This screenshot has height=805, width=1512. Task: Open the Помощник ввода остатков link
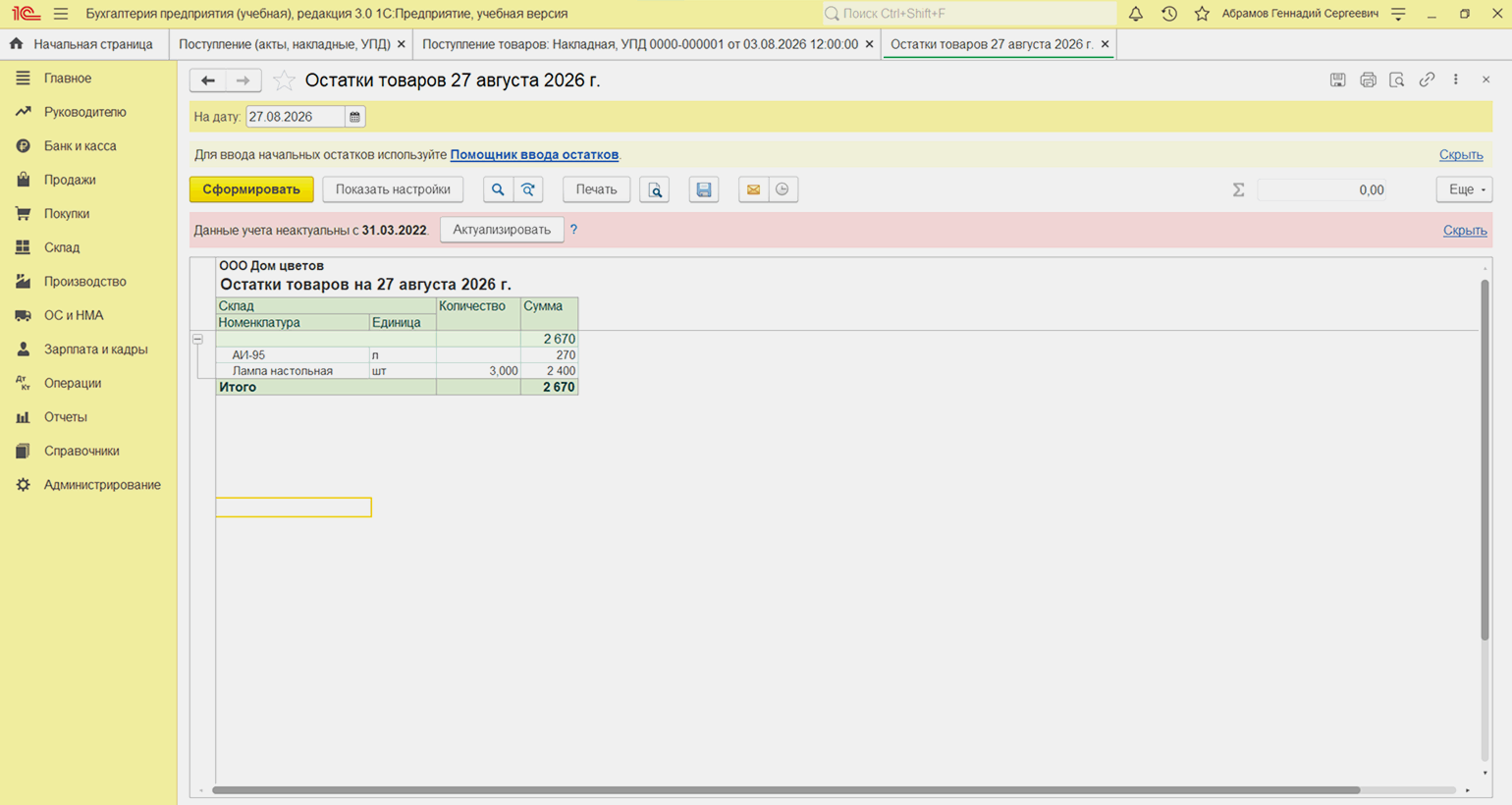point(534,154)
